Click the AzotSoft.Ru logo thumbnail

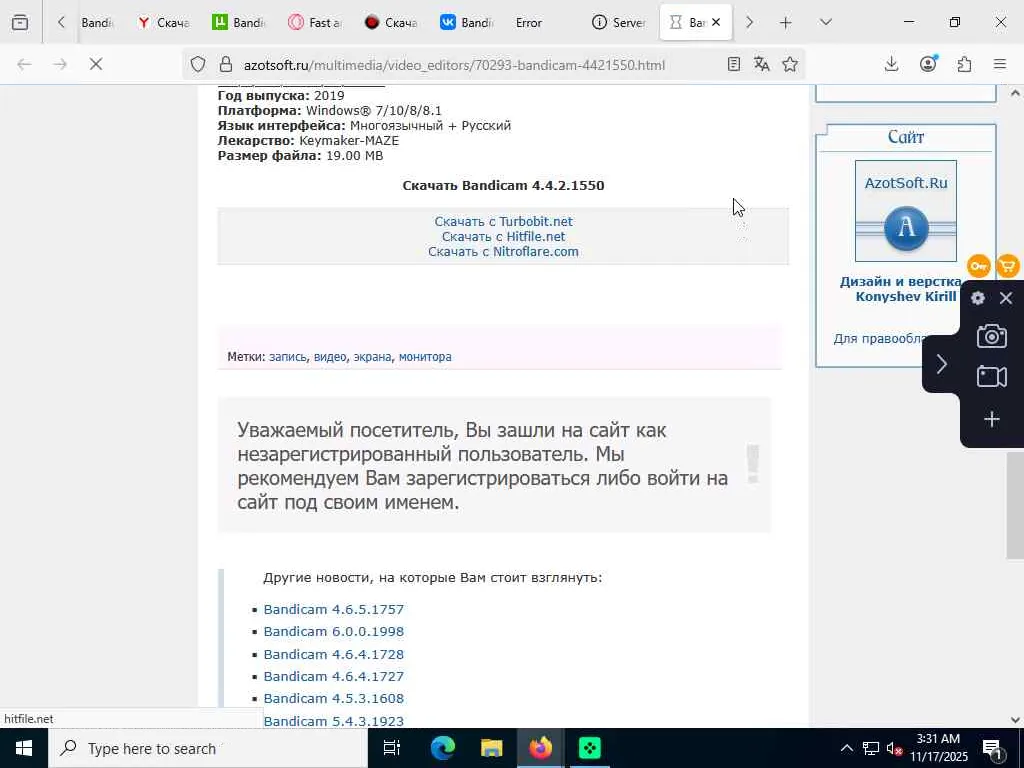coord(906,211)
